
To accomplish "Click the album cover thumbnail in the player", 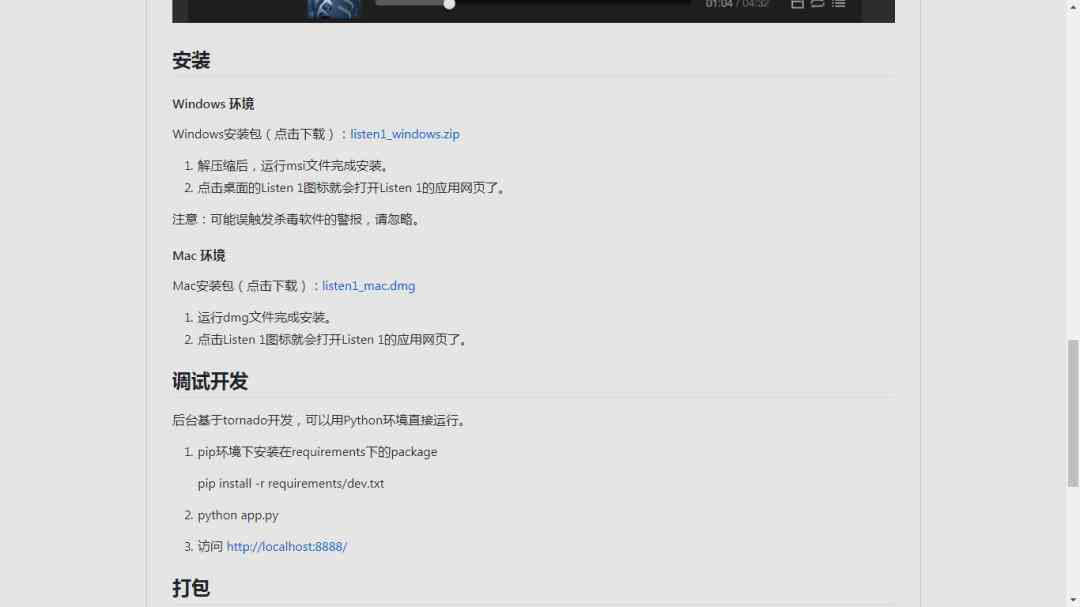I will click(x=333, y=9).
